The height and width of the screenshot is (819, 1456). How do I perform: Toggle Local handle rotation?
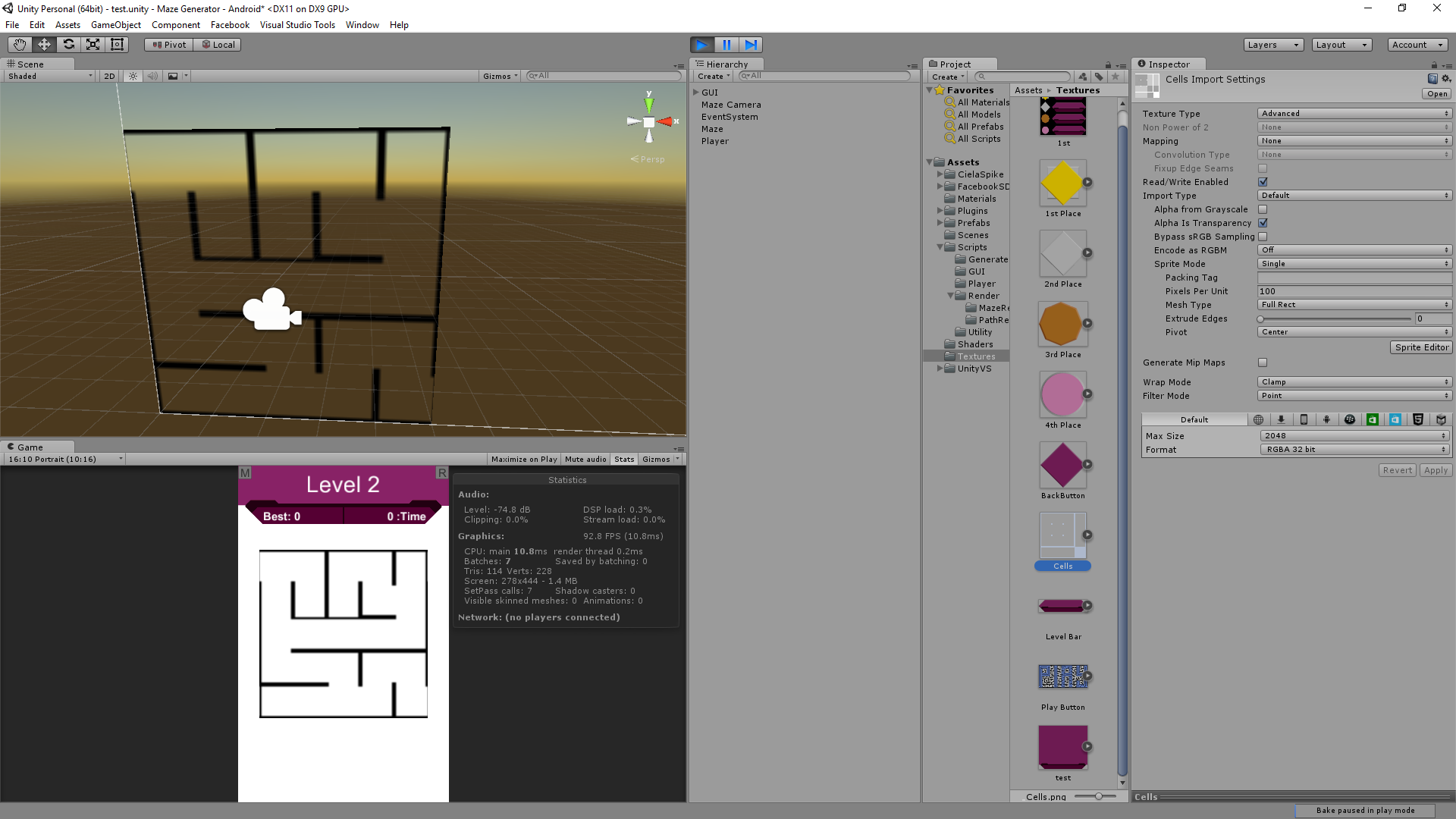pos(218,45)
